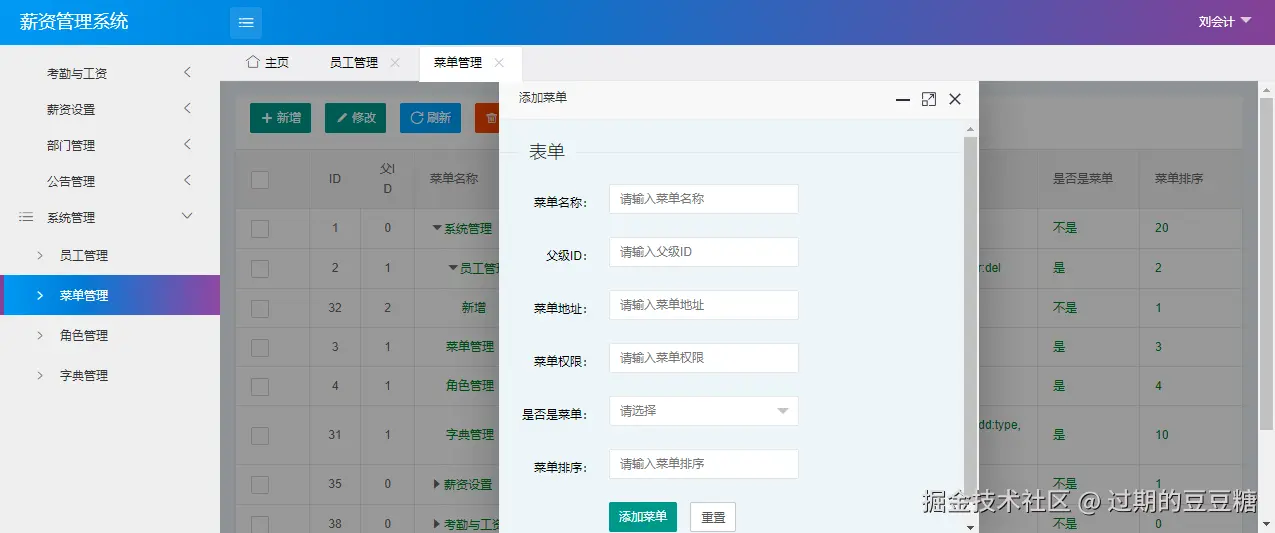Focus the 菜单名称 input field

pyautogui.click(x=704, y=199)
